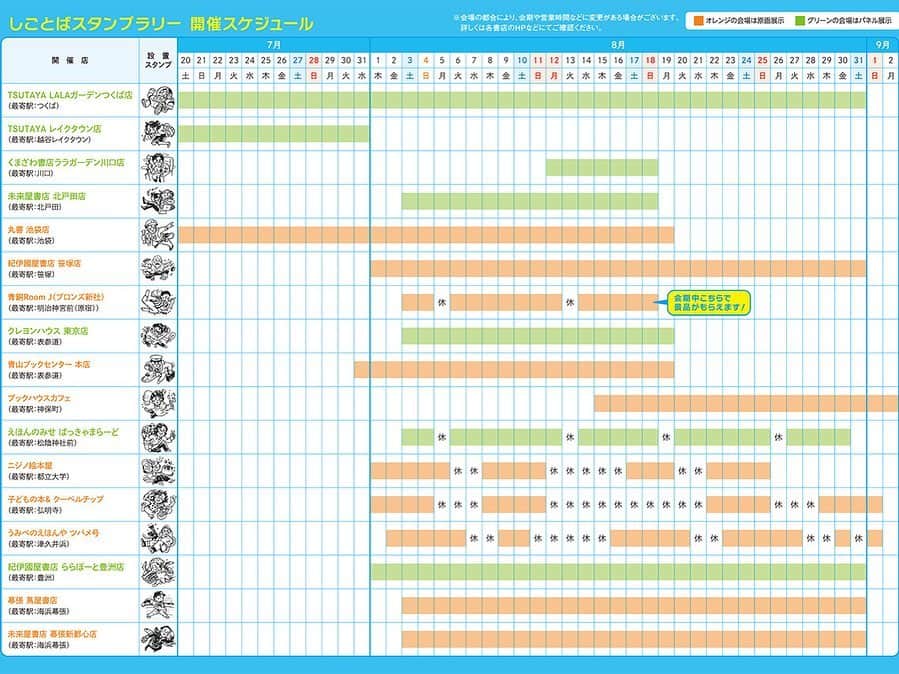
Task: Open the 子どもの本& クーベルチップ stamp icon
Action: [x=158, y=504]
